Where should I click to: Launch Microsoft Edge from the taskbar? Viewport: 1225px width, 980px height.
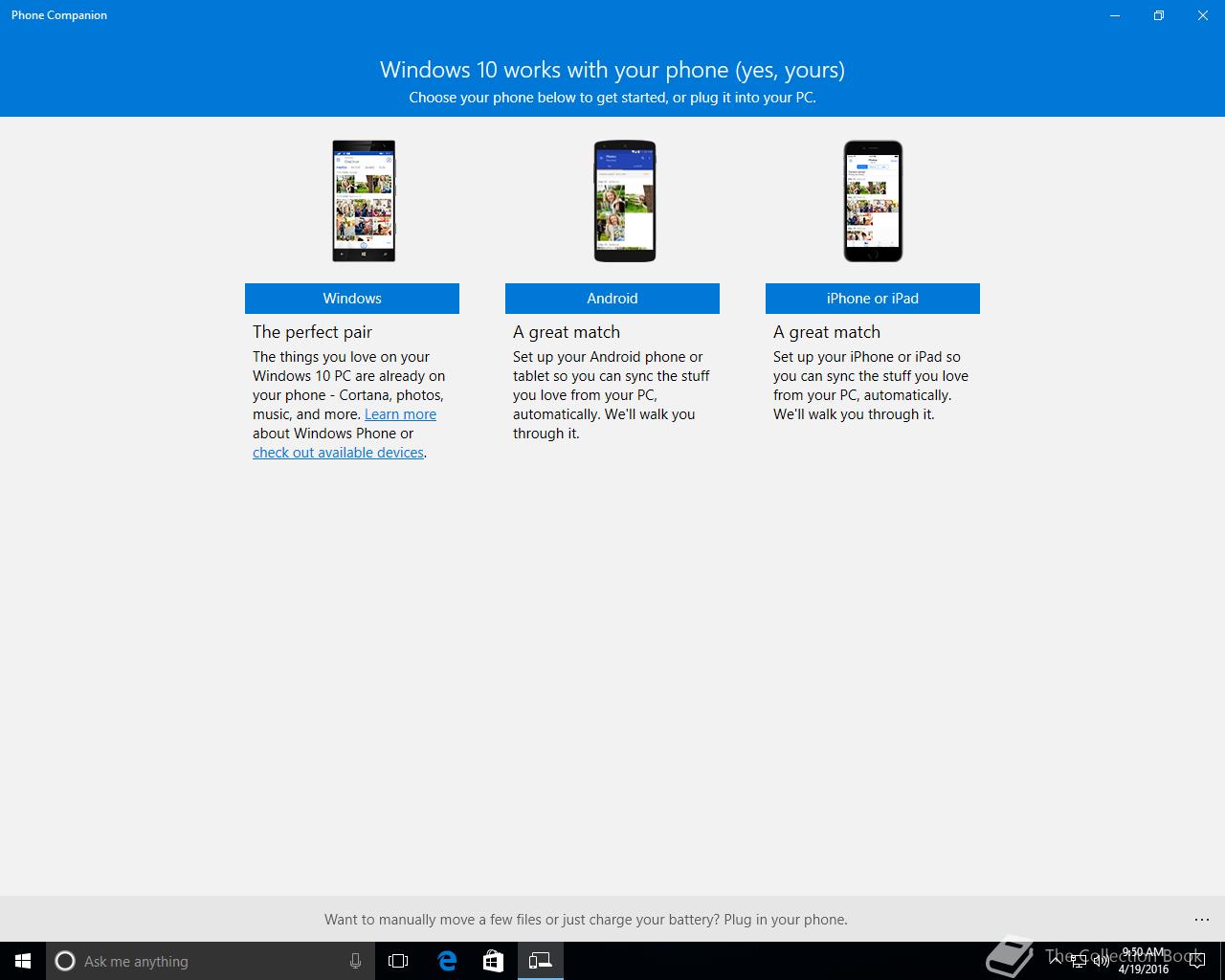pyautogui.click(x=446, y=961)
